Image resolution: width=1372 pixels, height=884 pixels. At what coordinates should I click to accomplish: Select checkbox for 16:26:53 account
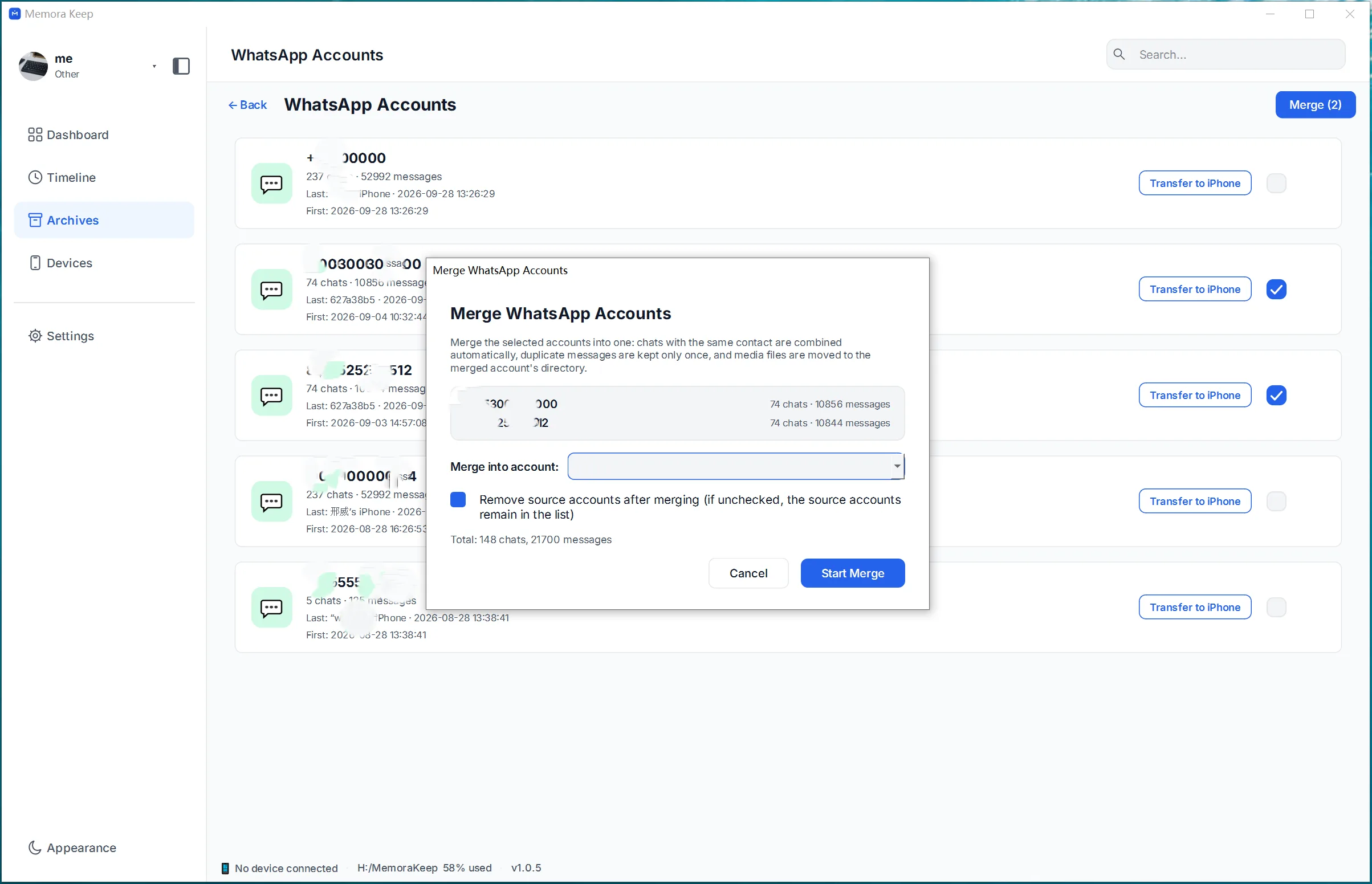1276,502
